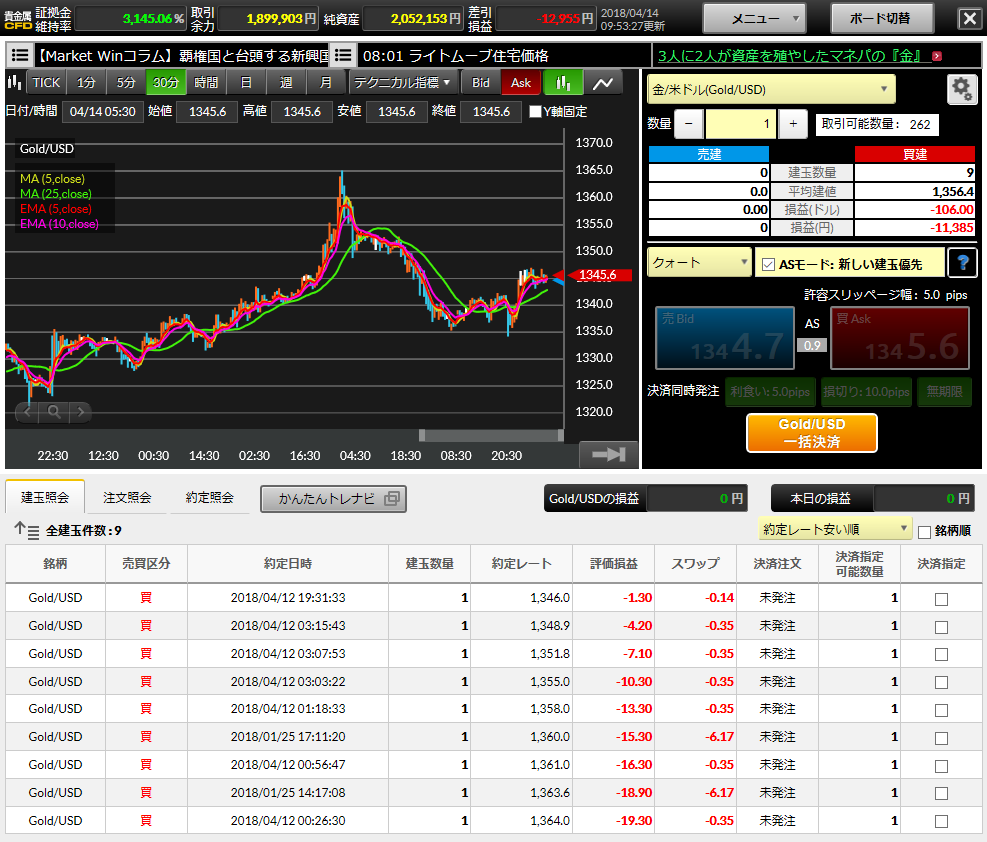Click the red arrow icon after advertisement link
This screenshot has width=987, height=842.
[x=937, y=56]
